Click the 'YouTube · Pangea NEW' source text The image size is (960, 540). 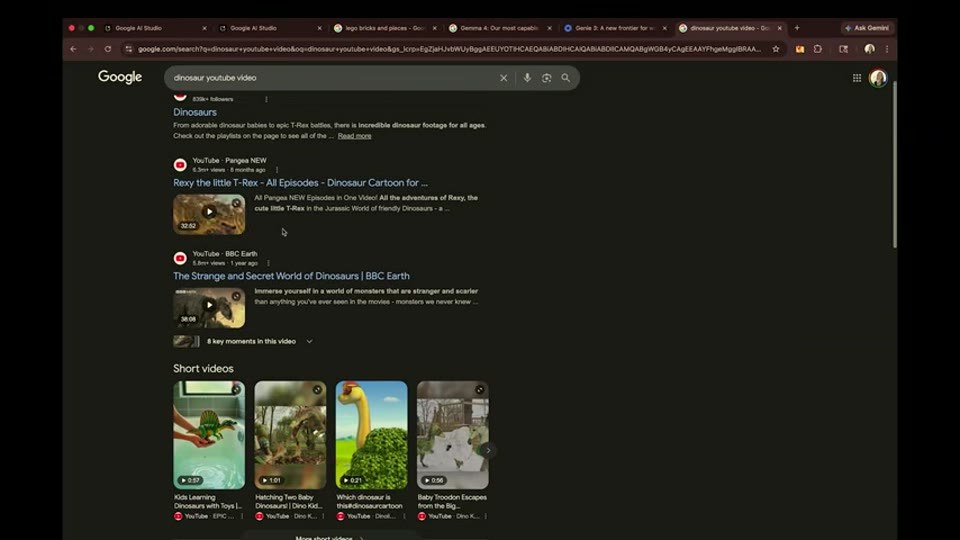tap(229, 160)
